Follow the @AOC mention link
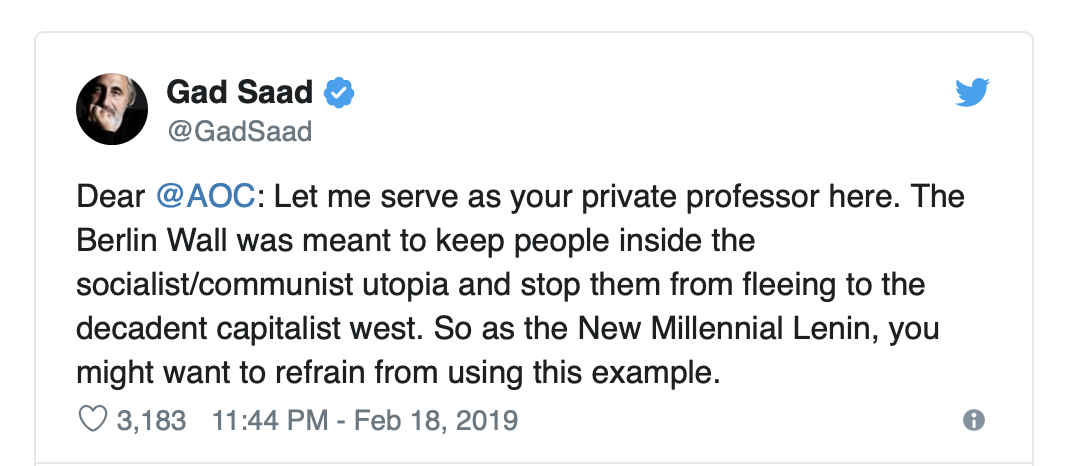Screen dimensions: 1066x466 (205, 197)
